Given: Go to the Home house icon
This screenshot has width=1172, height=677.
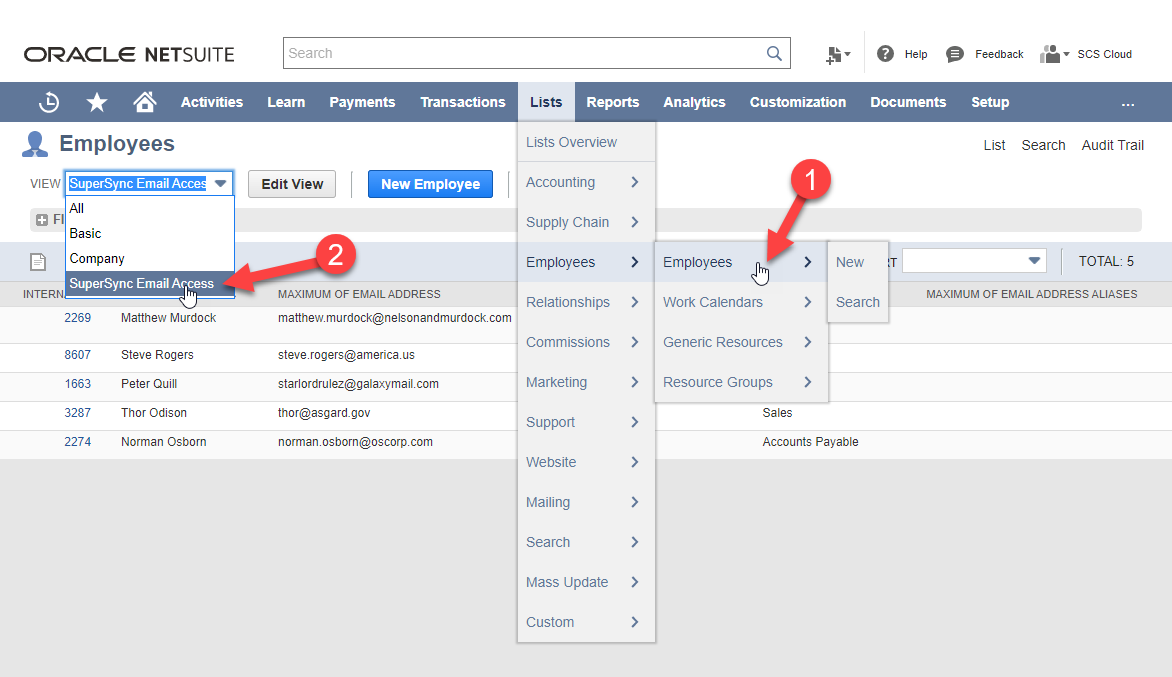Looking at the screenshot, I should tap(144, 102).
